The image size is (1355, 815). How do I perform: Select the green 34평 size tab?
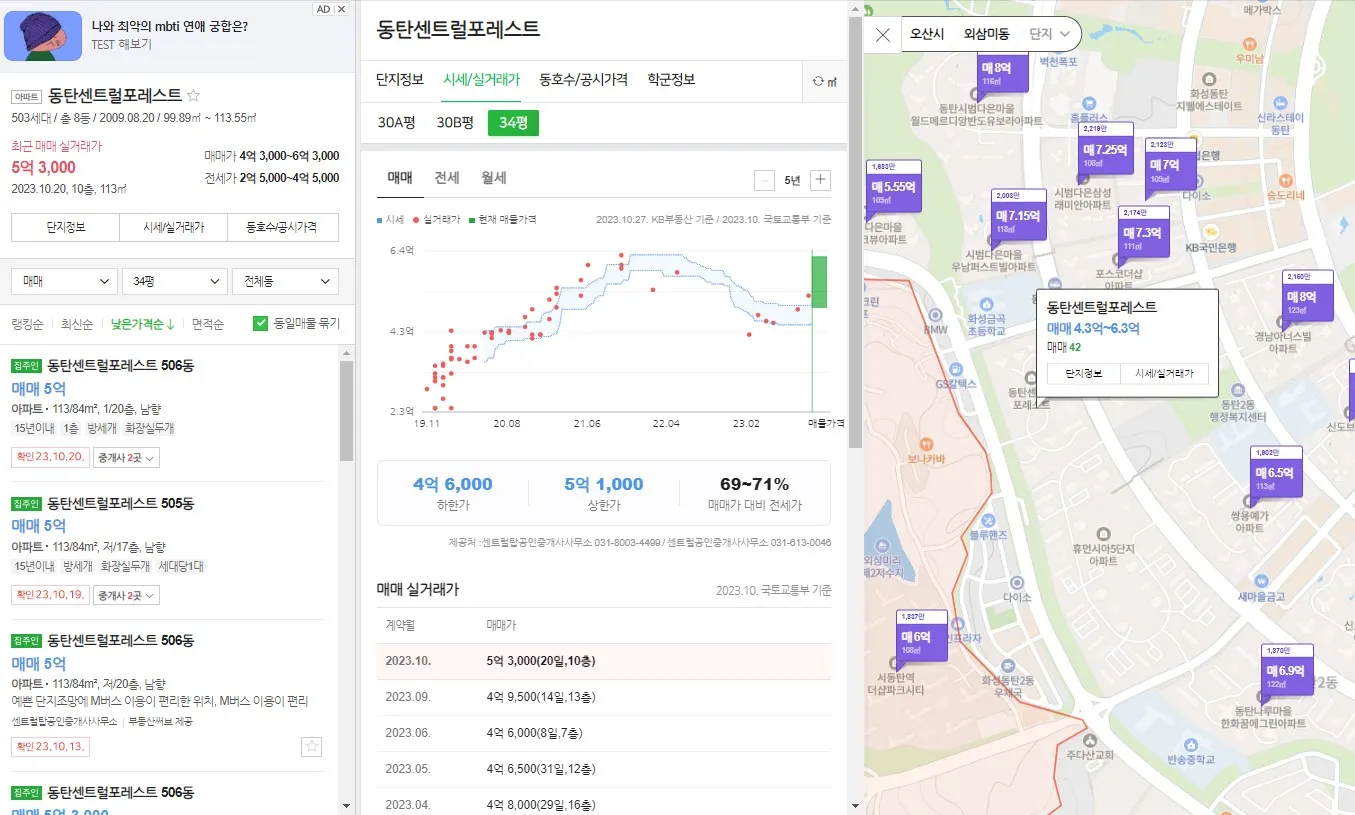(x=514, y=123)
